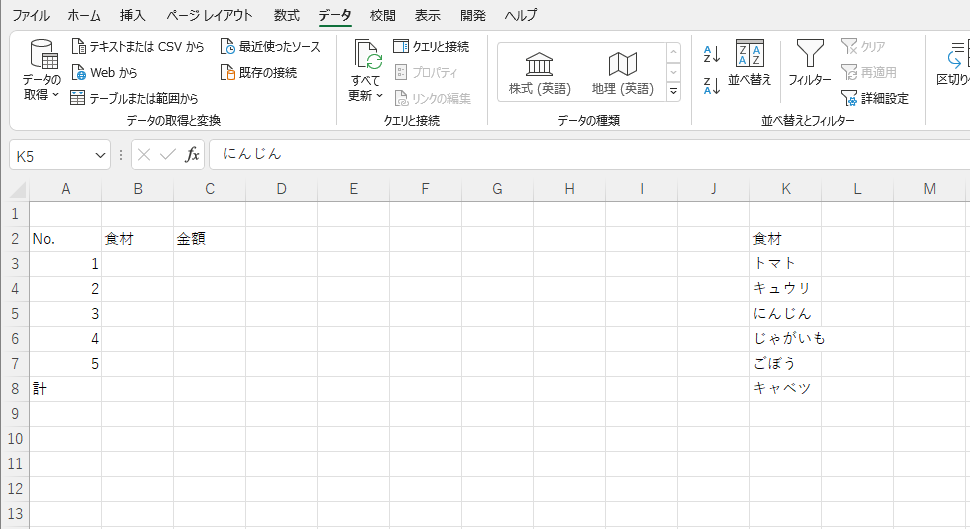Screen dimensions: 970x529
Task: Click formula bar confirm checkmark
Action: click(168, 155)
